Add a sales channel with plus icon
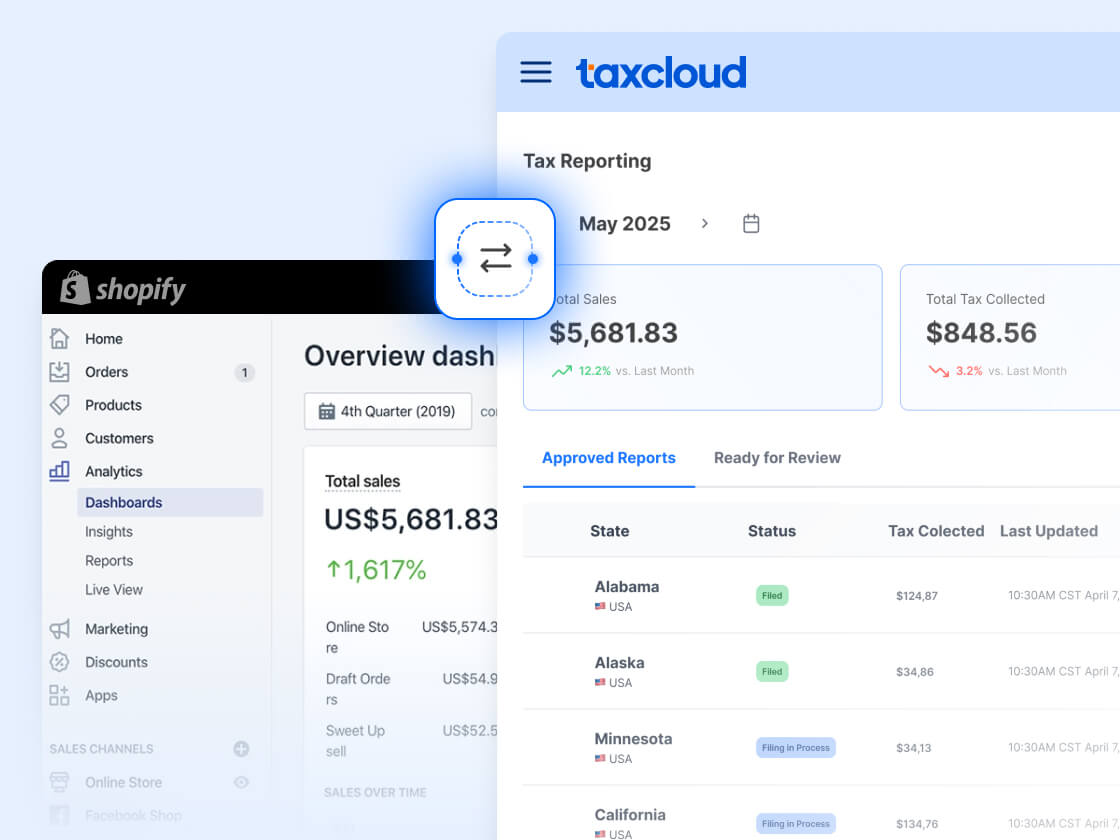Screen dimensions: 1120x840 click(241, 749)
